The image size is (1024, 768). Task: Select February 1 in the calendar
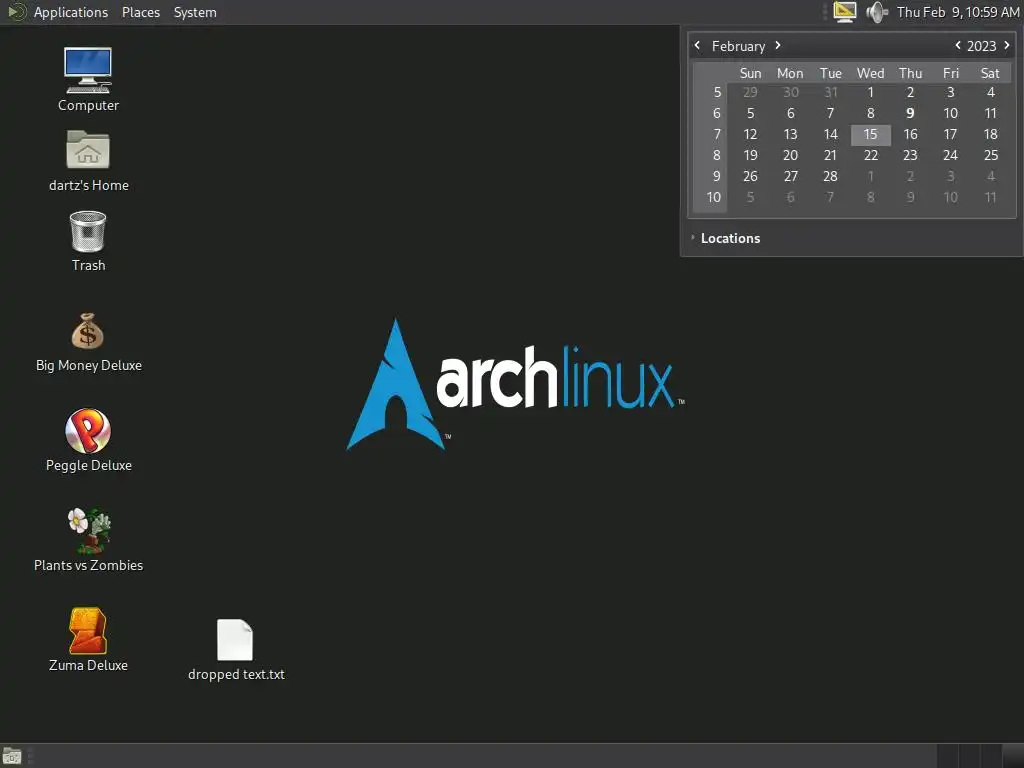(x=871, y=93)
